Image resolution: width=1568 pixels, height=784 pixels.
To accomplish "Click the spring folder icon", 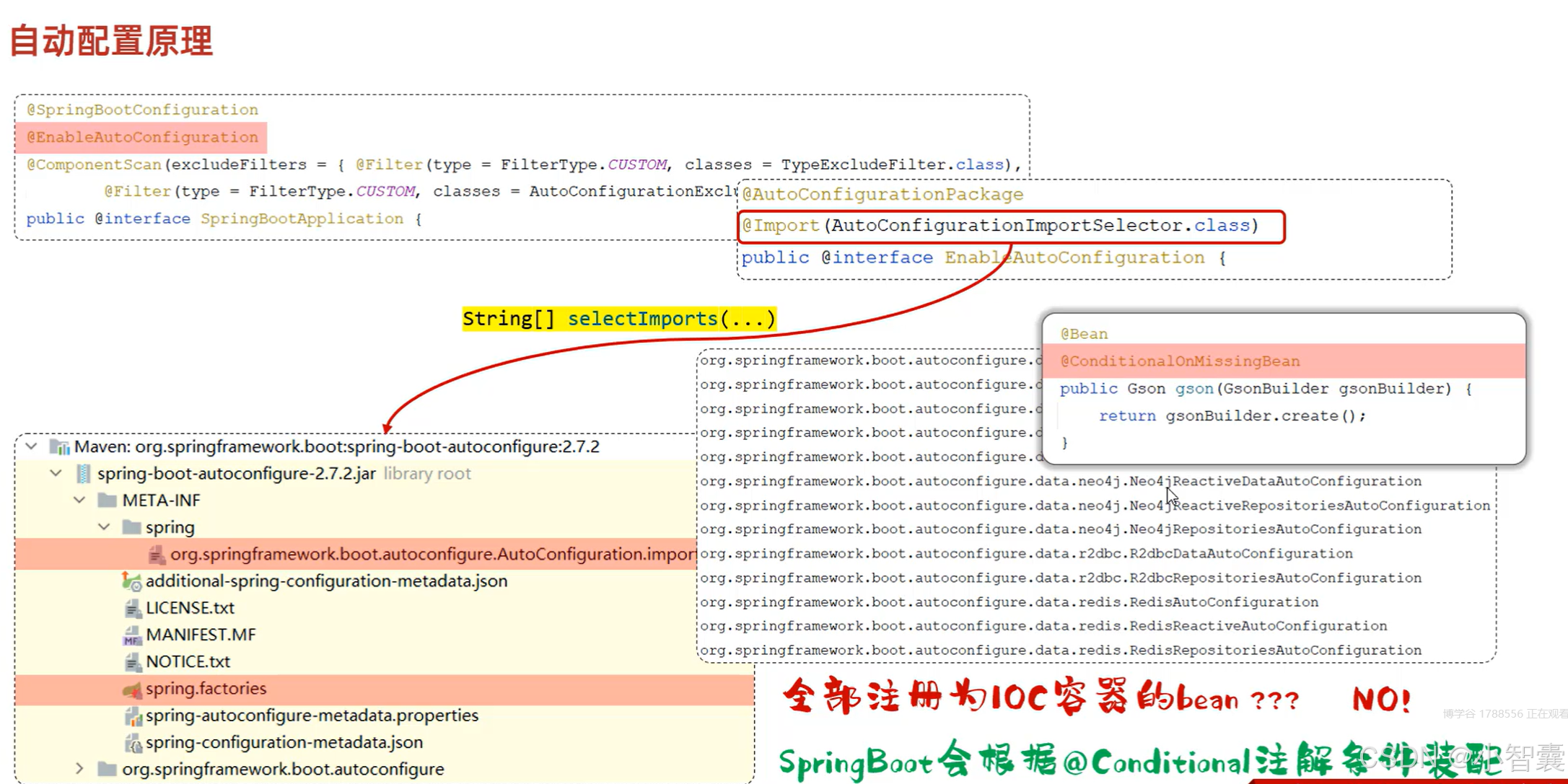I will (x=131, y=527).
